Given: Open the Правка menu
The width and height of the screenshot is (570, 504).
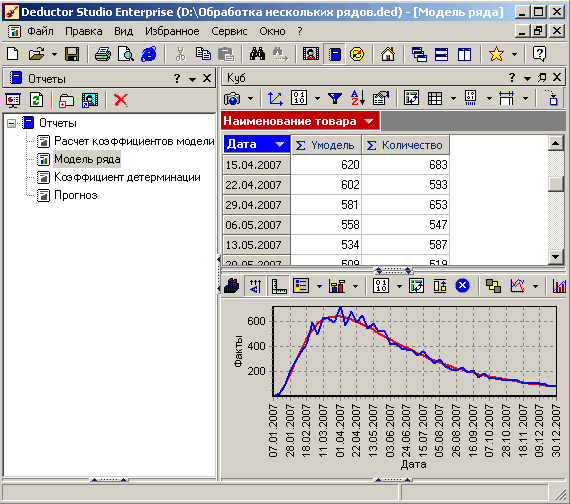Looking at the screenshot, I should [x=84, y=31].
